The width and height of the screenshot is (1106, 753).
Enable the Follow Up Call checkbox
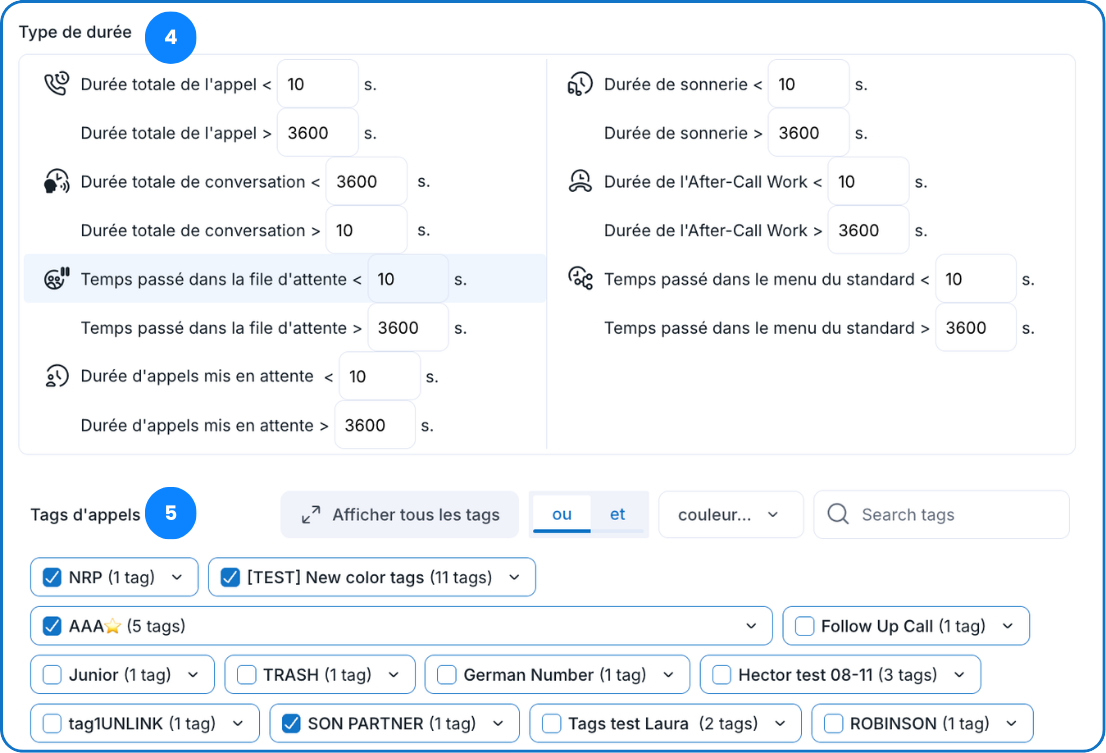804,626
